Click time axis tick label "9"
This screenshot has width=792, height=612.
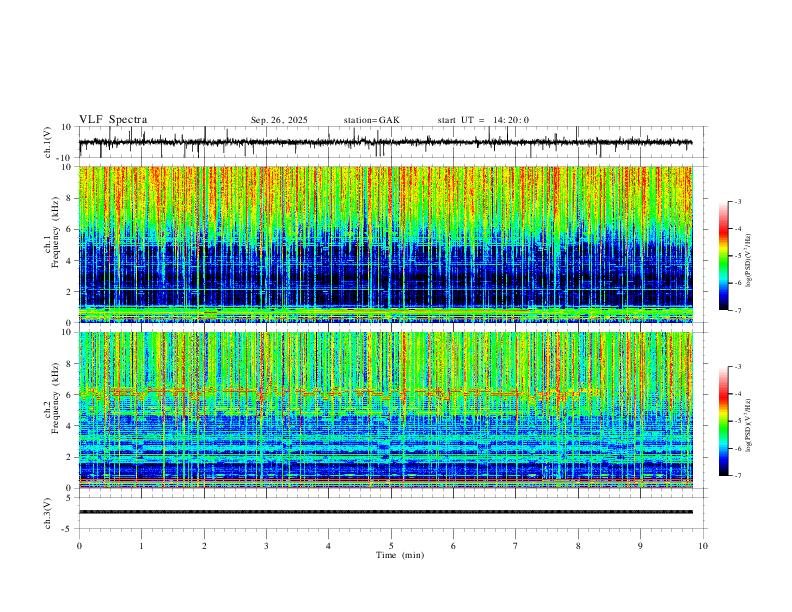640,546
